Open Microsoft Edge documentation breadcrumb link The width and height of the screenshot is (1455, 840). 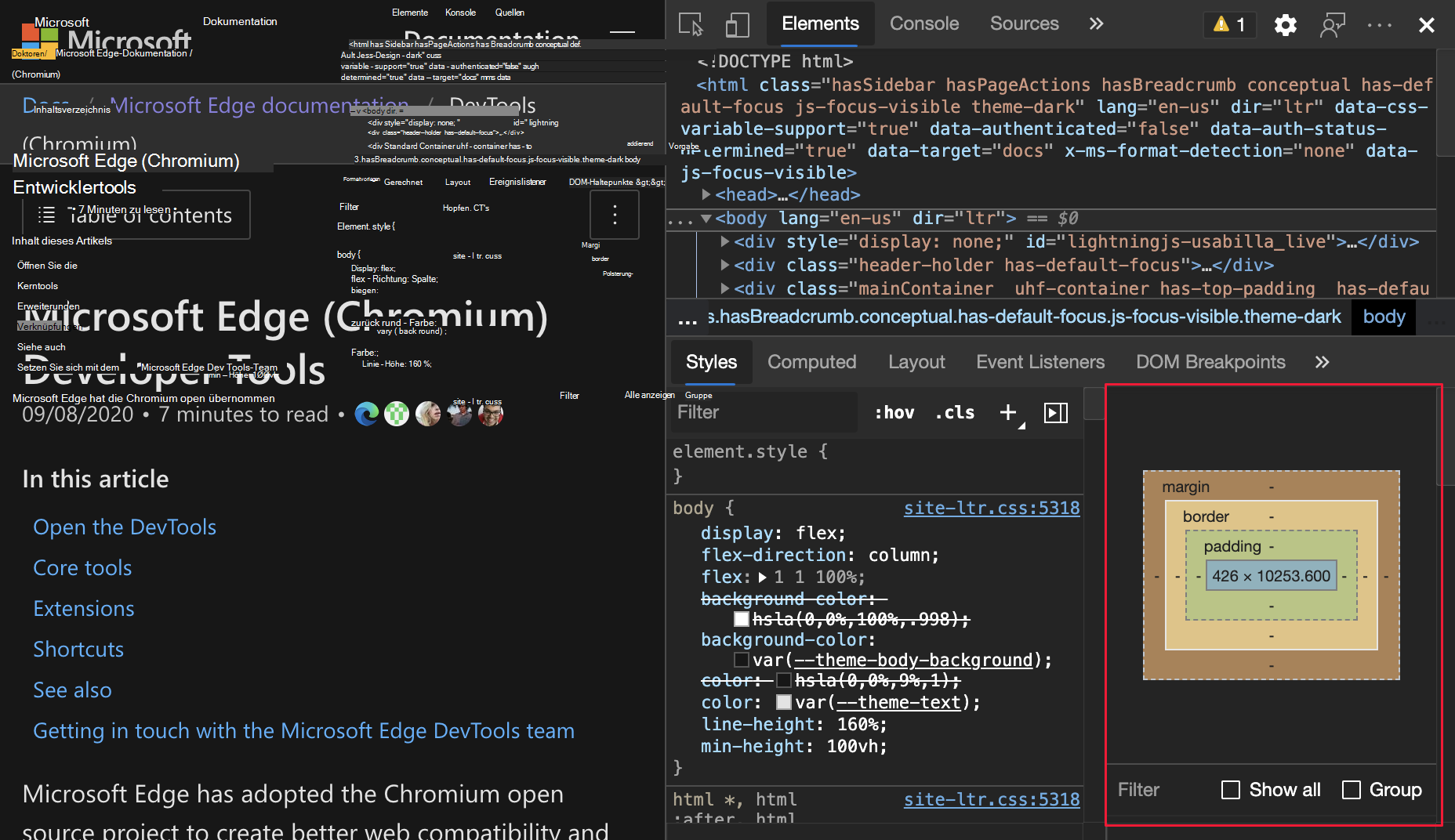[x=259, y=105]
